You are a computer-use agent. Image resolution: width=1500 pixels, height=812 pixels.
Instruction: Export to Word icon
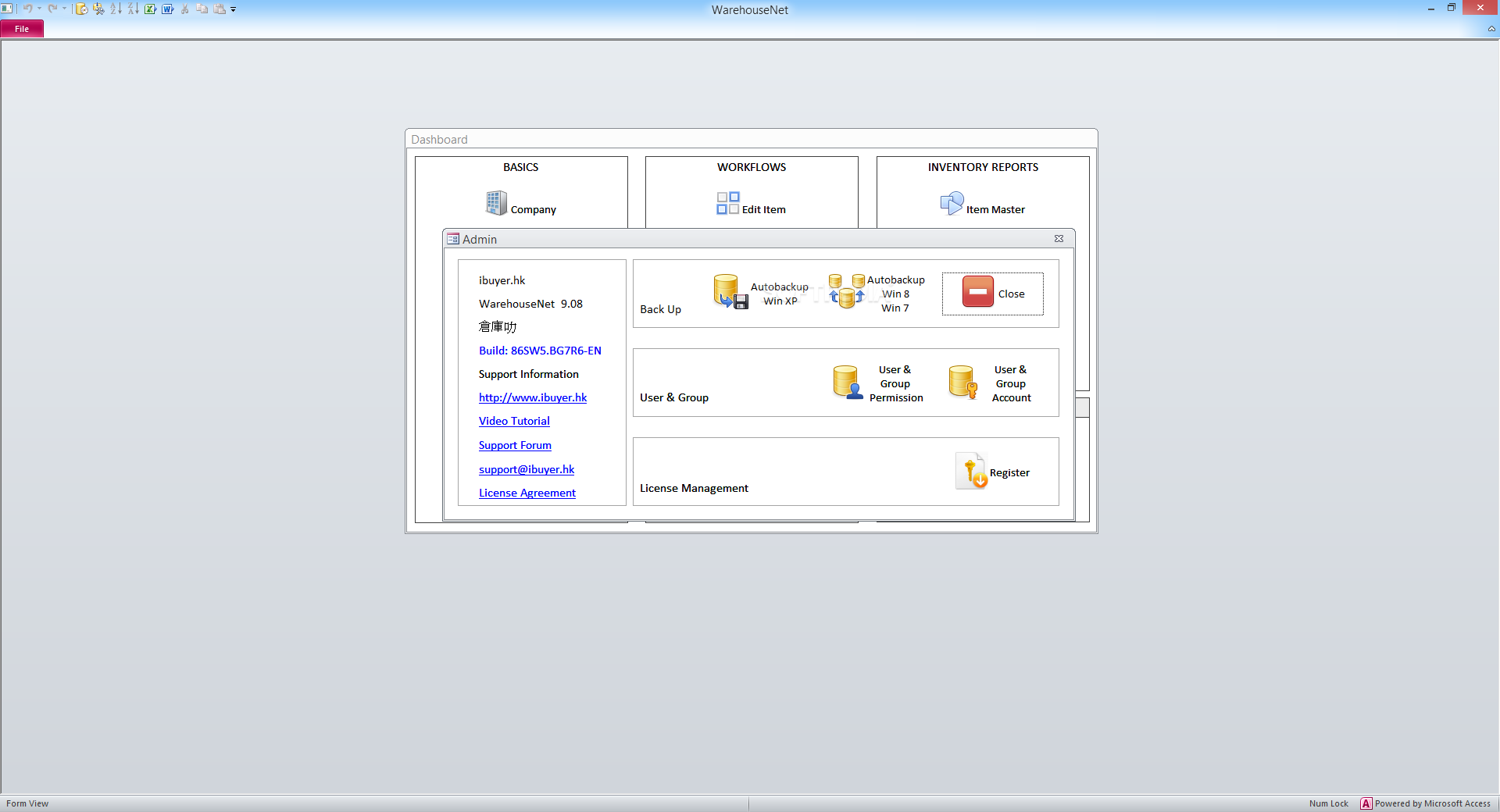tap(167, 9)
